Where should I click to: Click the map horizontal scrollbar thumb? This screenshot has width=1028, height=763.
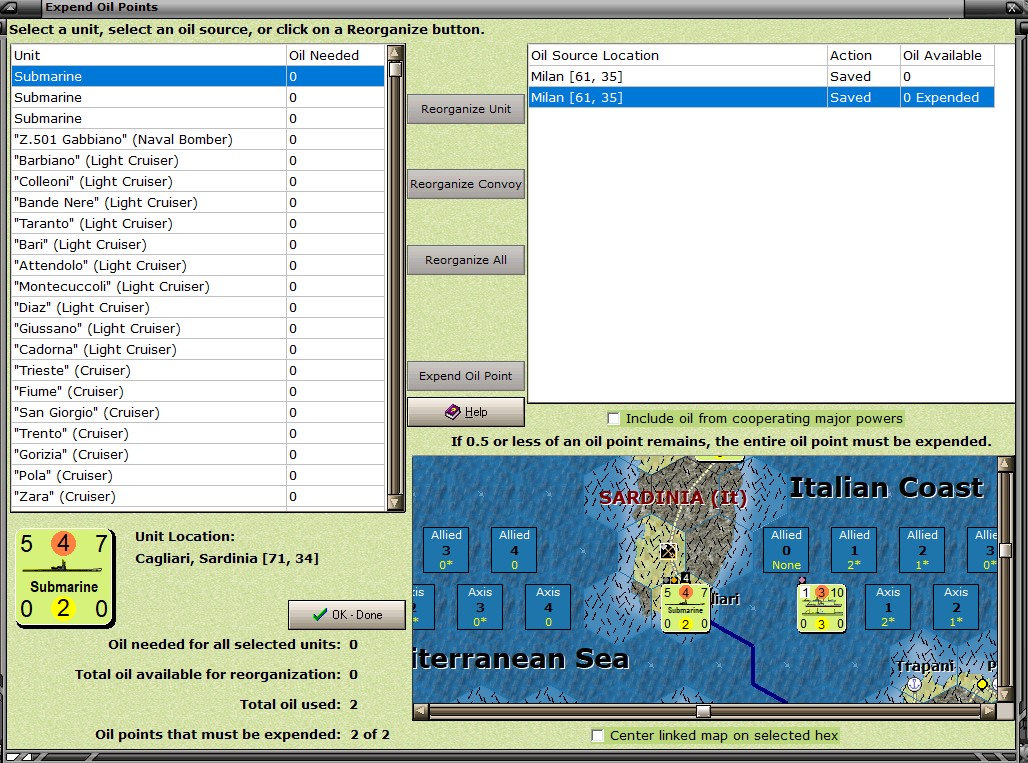click(703, 711)
